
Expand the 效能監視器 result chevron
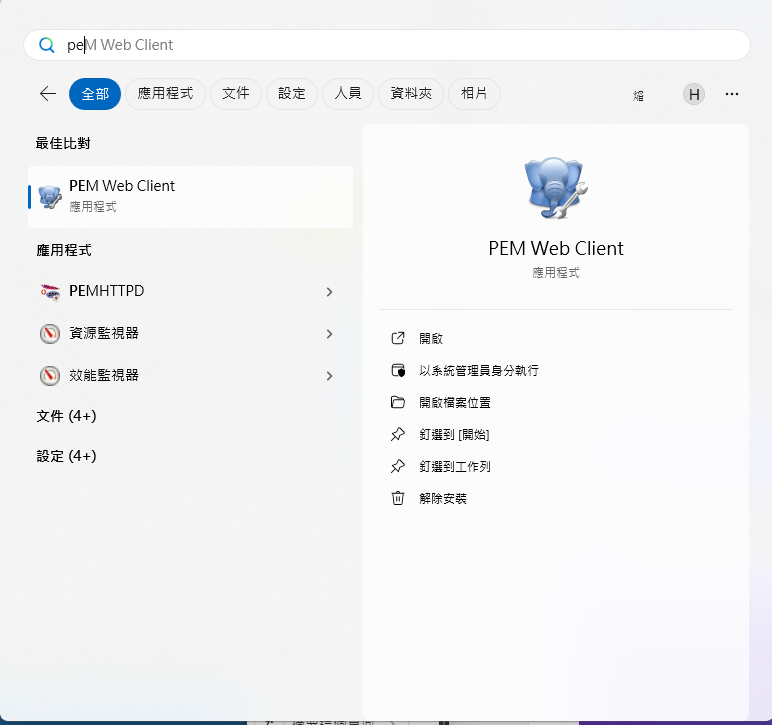pos(329,376)
